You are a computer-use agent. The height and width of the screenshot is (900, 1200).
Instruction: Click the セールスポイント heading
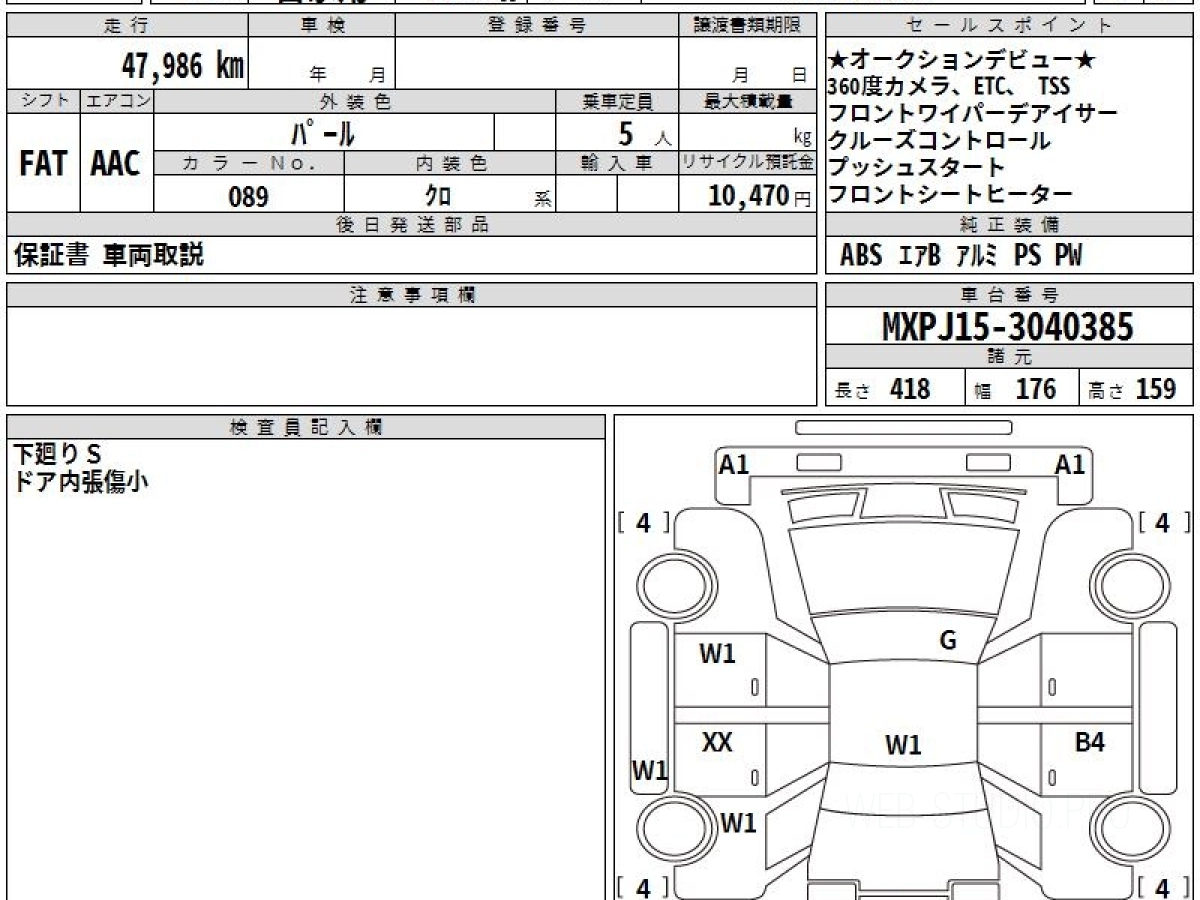tap(1010, 26)
